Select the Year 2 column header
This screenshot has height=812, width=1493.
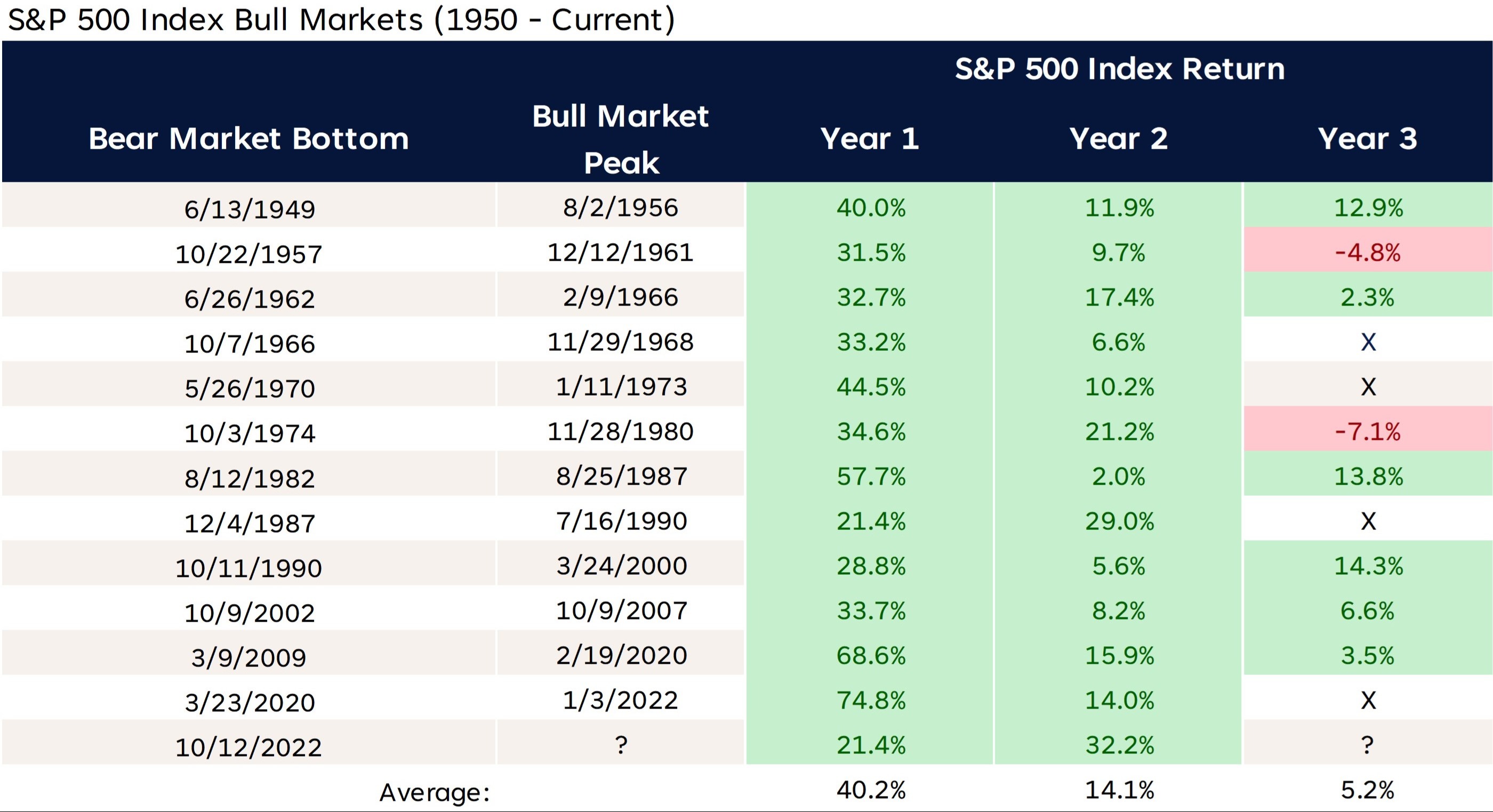click(x=1119, y=139)
